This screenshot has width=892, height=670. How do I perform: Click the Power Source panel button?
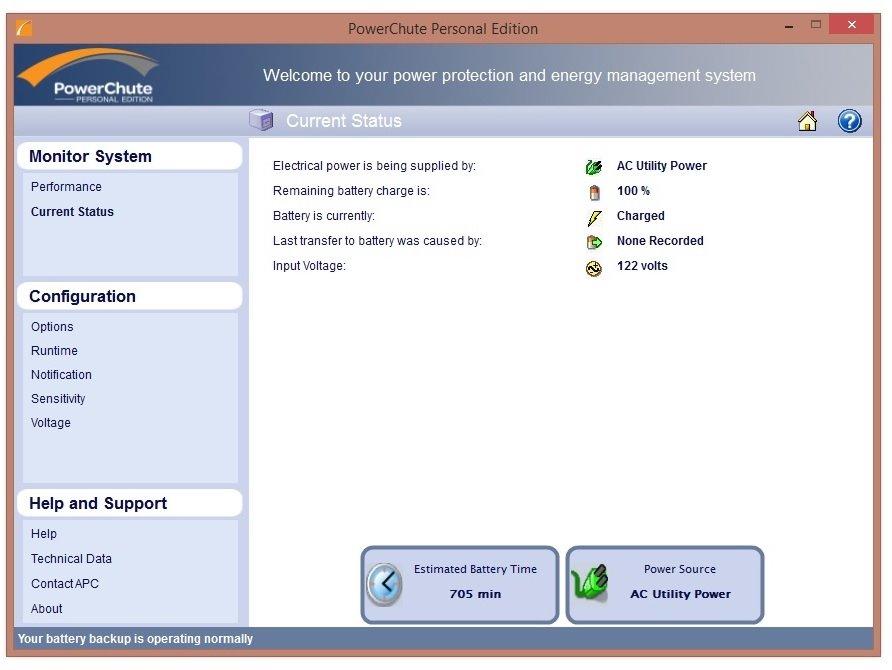point(664,585)
